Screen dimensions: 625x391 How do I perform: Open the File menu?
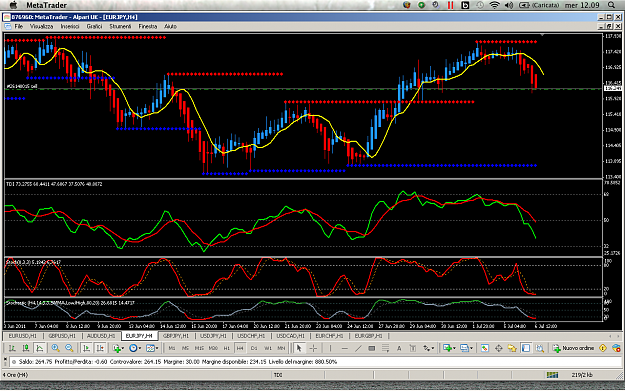click(19, 26)
